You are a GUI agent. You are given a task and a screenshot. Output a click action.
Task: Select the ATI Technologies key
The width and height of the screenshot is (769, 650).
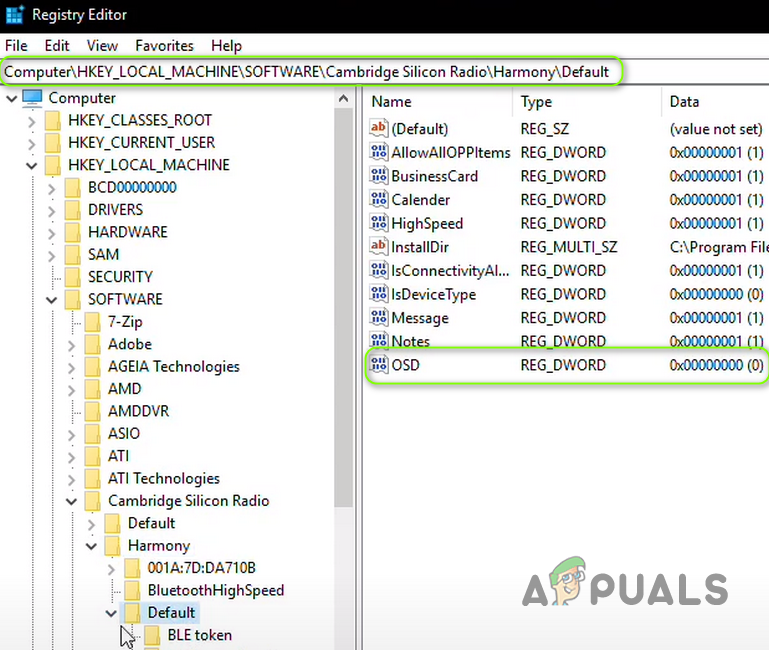pos(163,478)
